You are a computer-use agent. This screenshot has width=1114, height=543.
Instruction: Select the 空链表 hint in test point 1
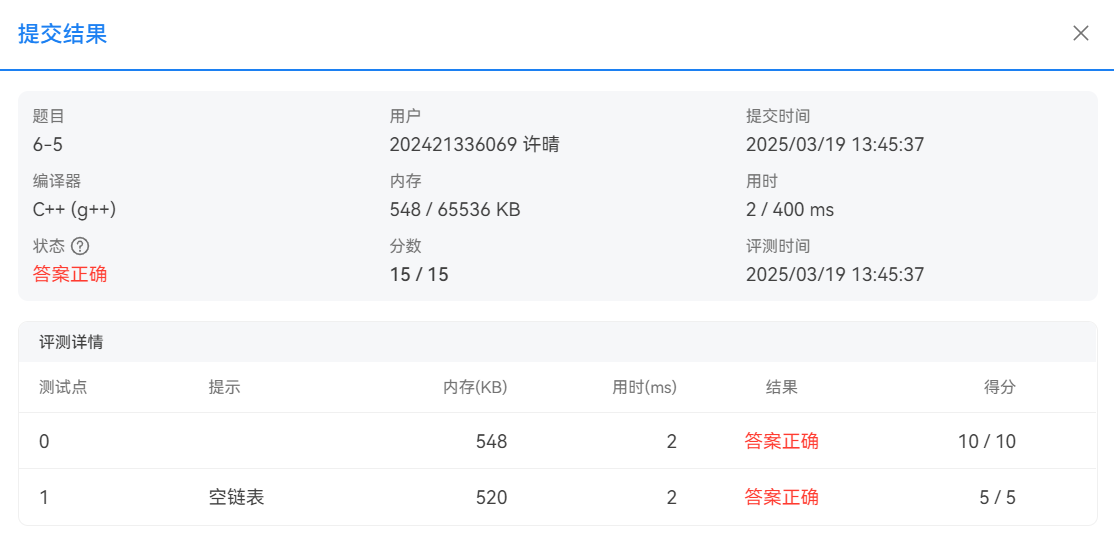click(236, 497)
